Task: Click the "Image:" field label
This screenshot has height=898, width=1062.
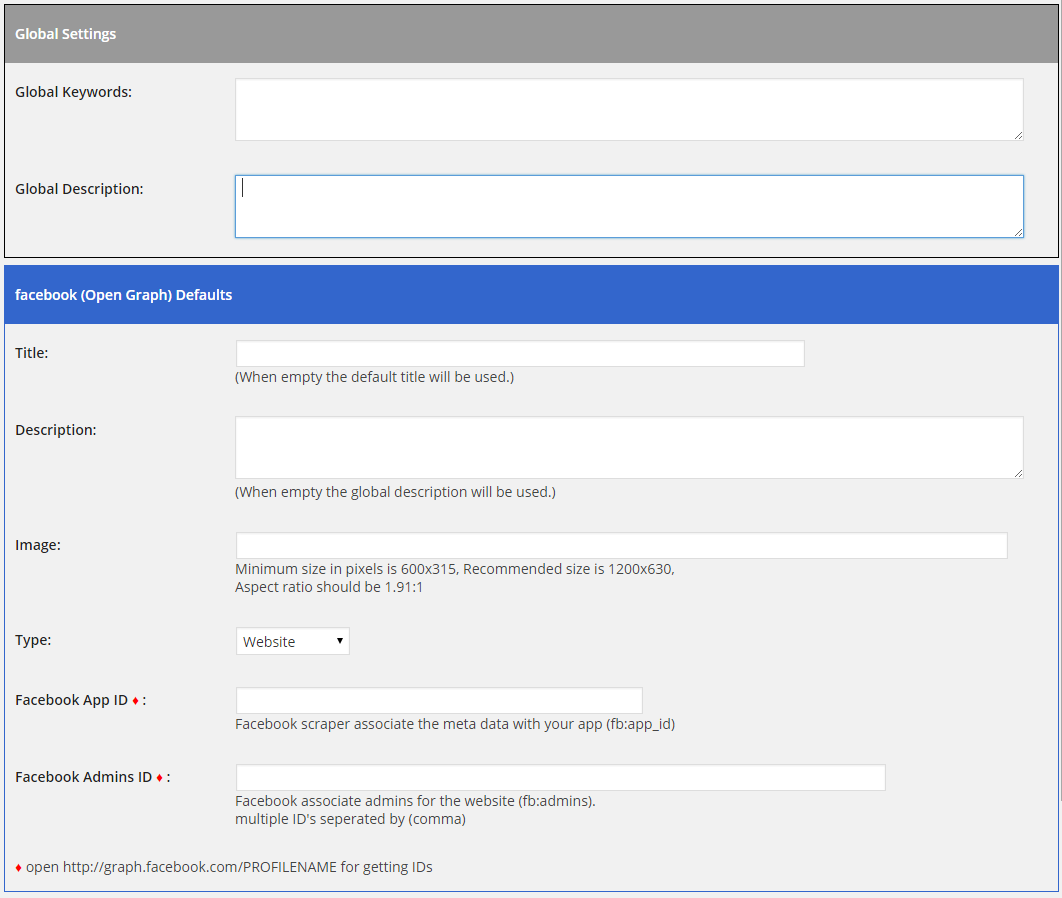Action: pyautogui.click(x=38, y=545)
